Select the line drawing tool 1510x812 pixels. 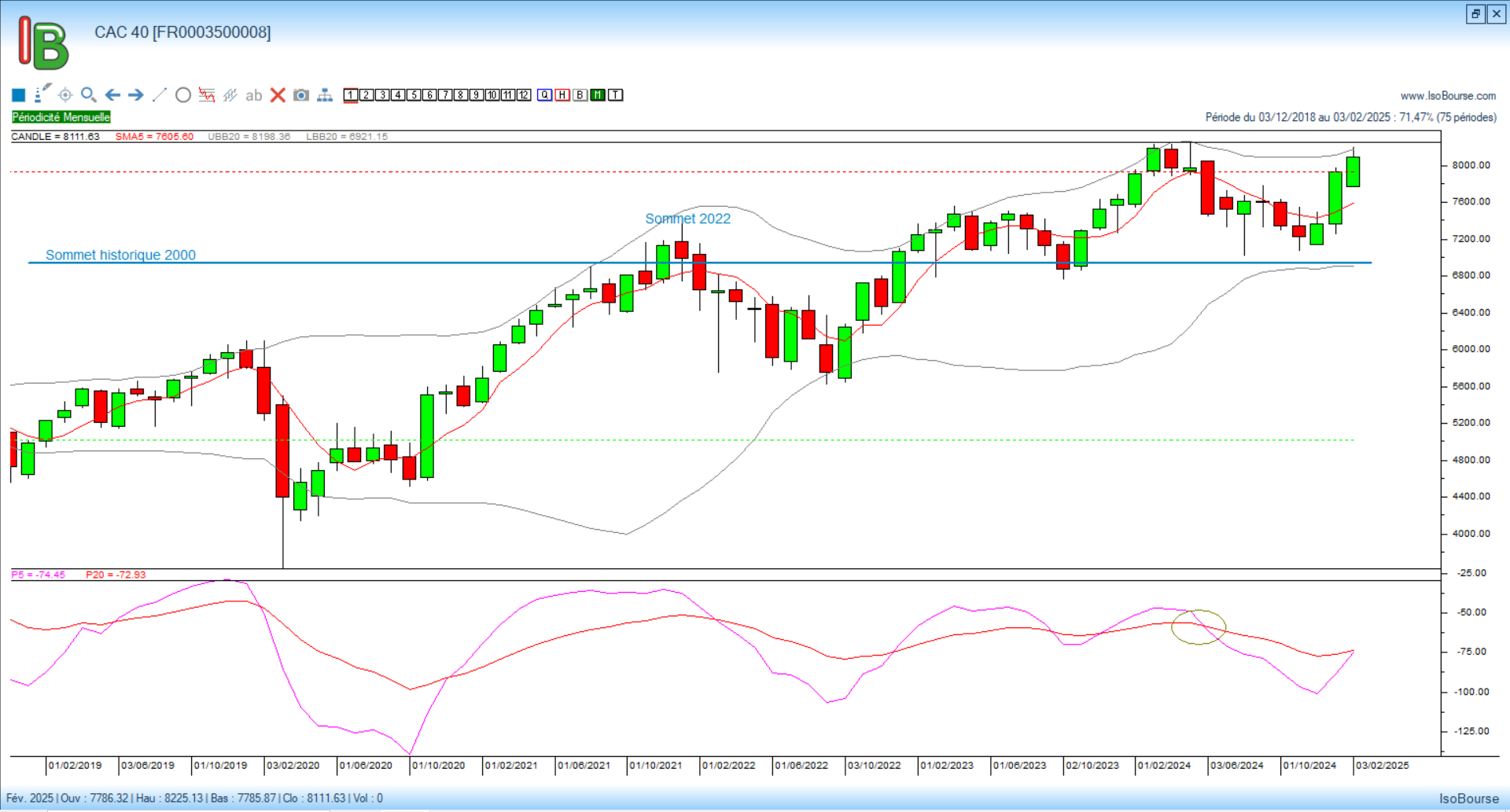click(160, 95)
